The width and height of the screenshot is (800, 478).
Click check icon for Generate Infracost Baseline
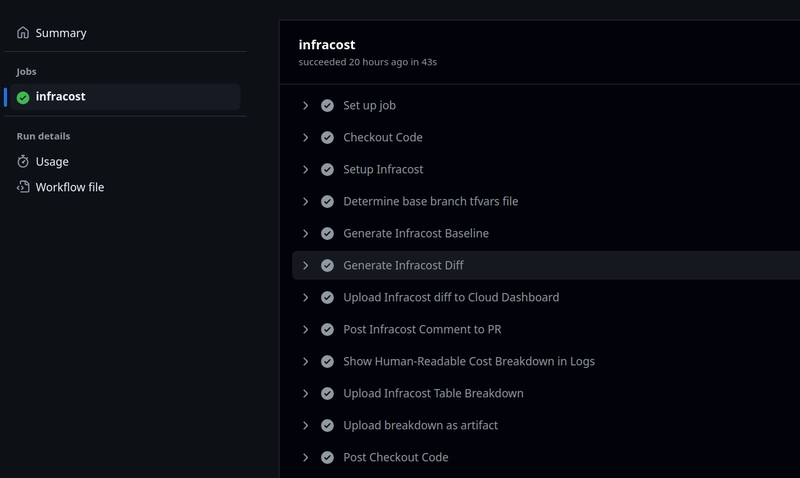pos(327,234)
